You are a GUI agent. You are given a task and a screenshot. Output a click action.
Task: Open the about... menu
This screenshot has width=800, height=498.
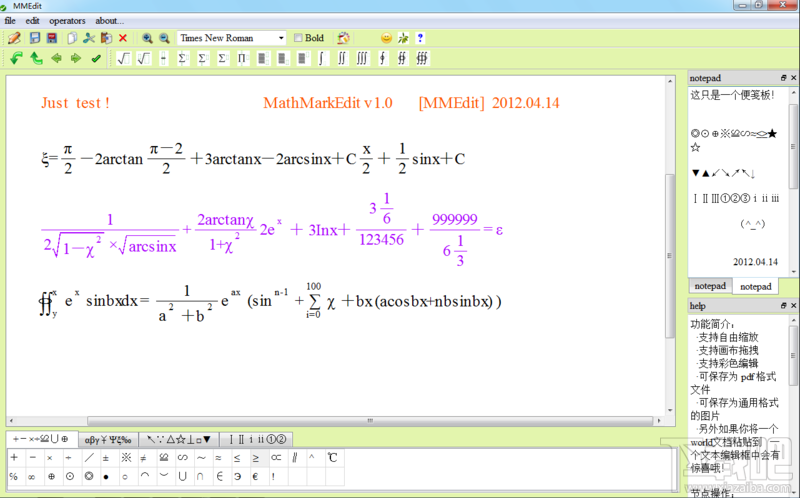(x=109, y=20)
